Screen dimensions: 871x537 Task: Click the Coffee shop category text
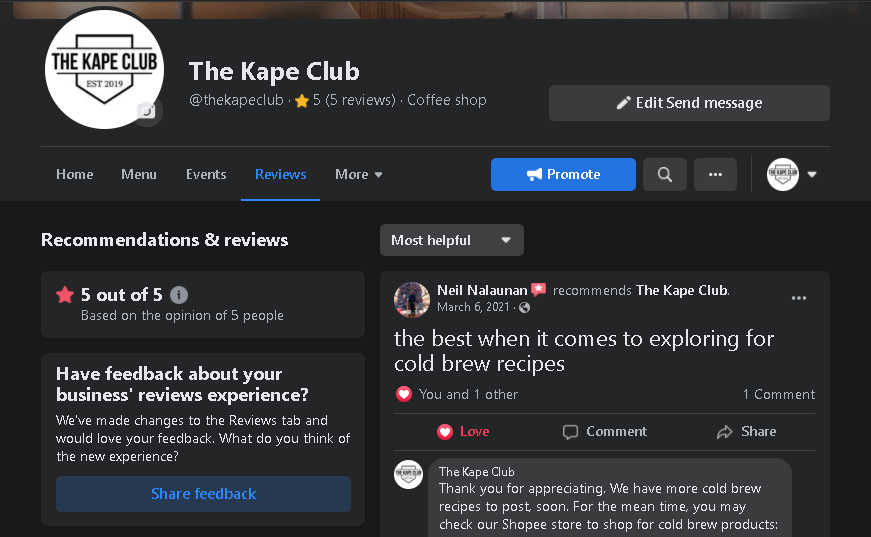pos(447,100)
